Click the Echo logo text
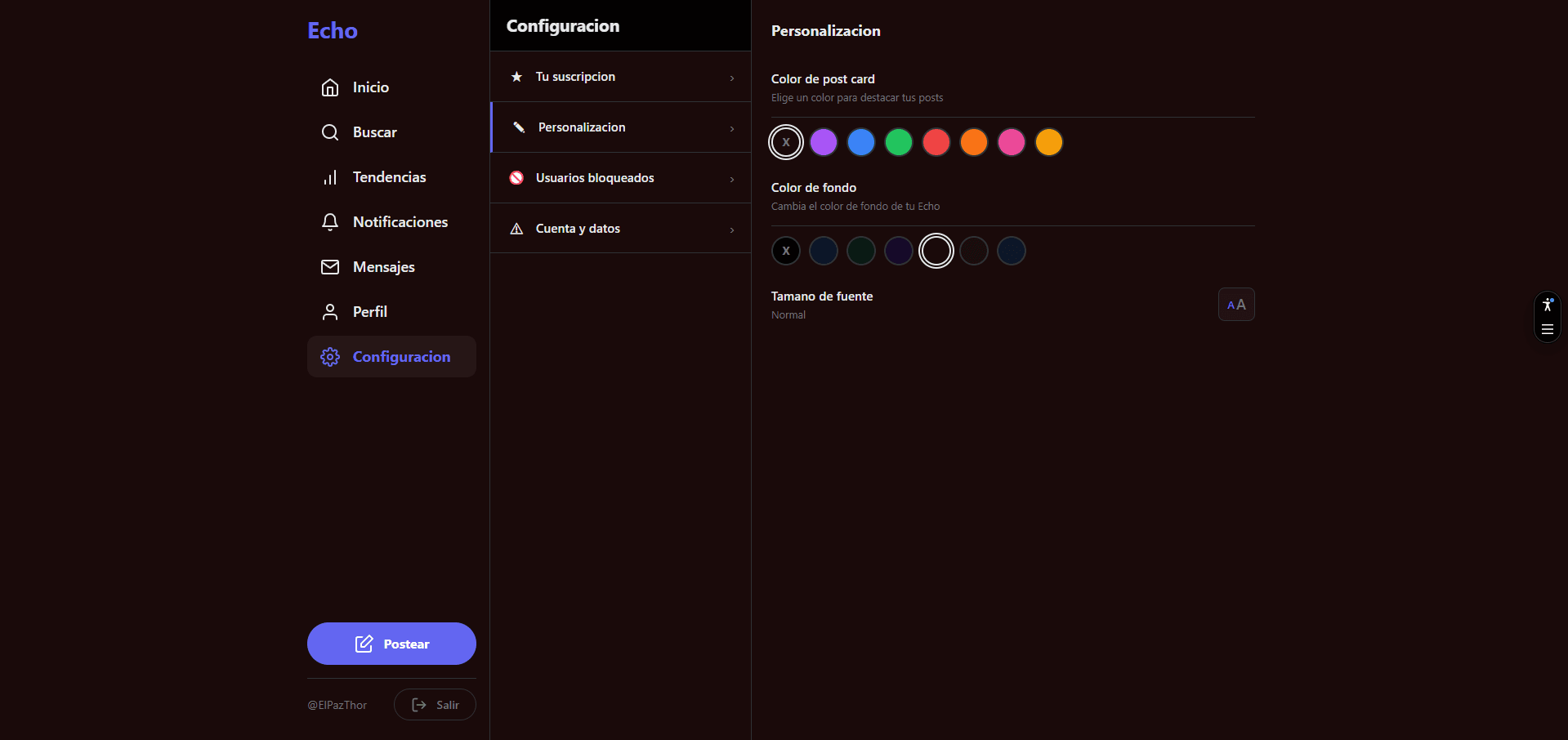The image size is (1568, 740). 333,31
